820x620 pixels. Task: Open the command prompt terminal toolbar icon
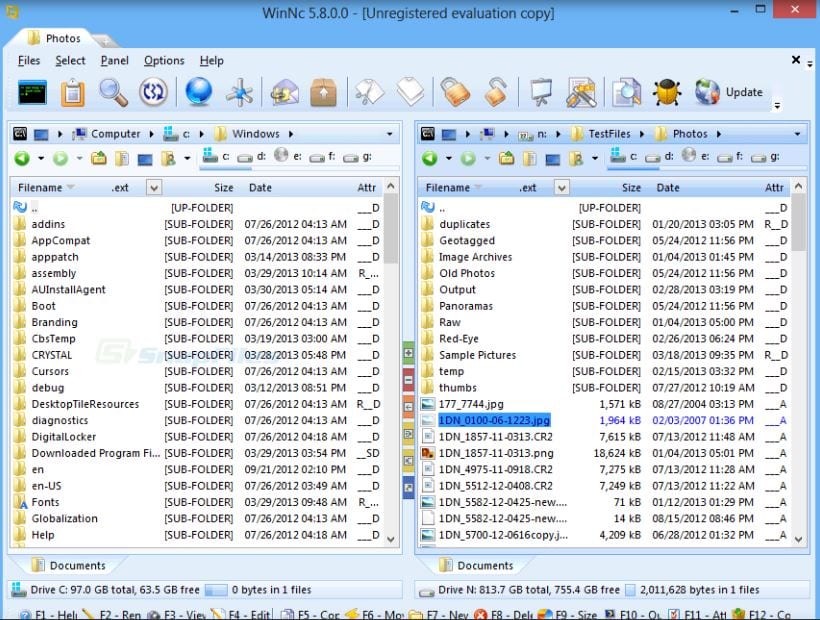tap(32, 93)
